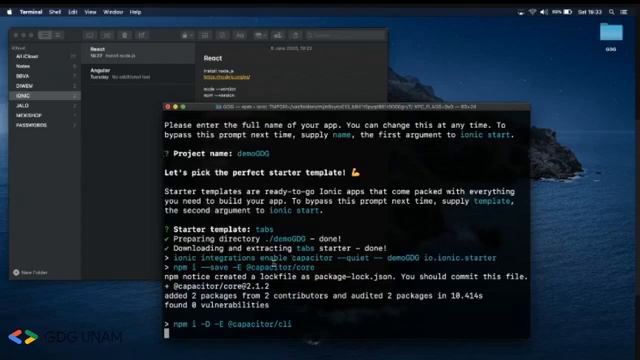This screenshot has height=360, width=640.
Task: Click '+ @capacitor/core@2.1.2' line in Terminal
Action: pyautogui.click(x=217, y=286)
